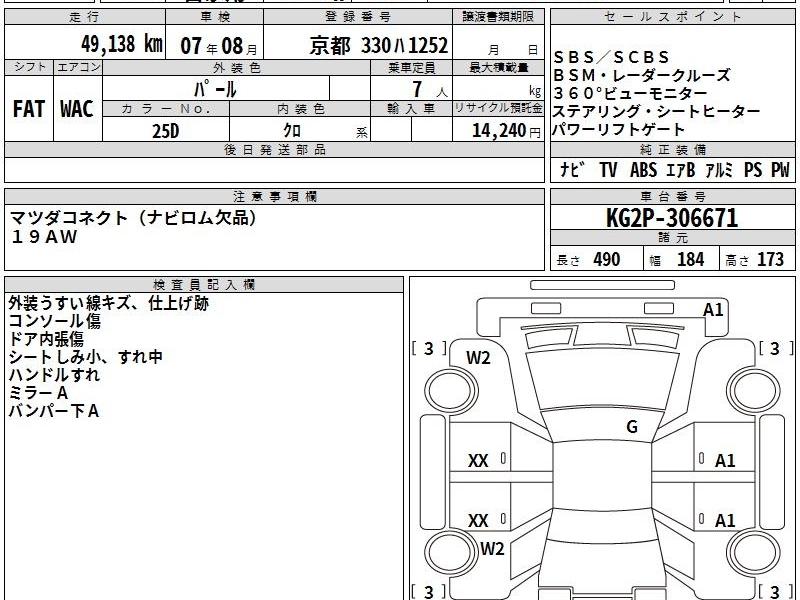The height and width of the screenshot is (600, 800).
Task: Select the ナビ equipment mark
Action: pyautogui.click(x=573, y=170)
